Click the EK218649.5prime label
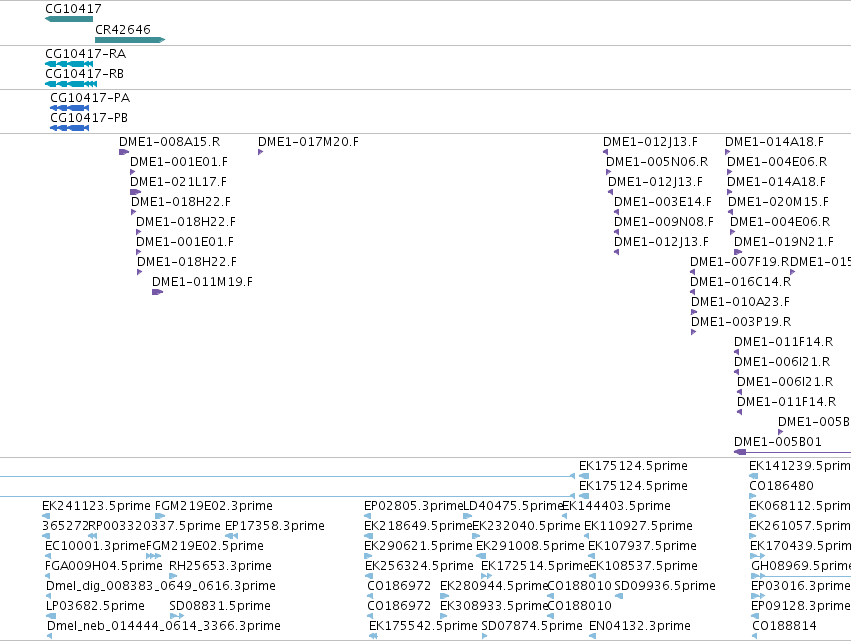Screen dimensions: 851x641 [418, 526]
